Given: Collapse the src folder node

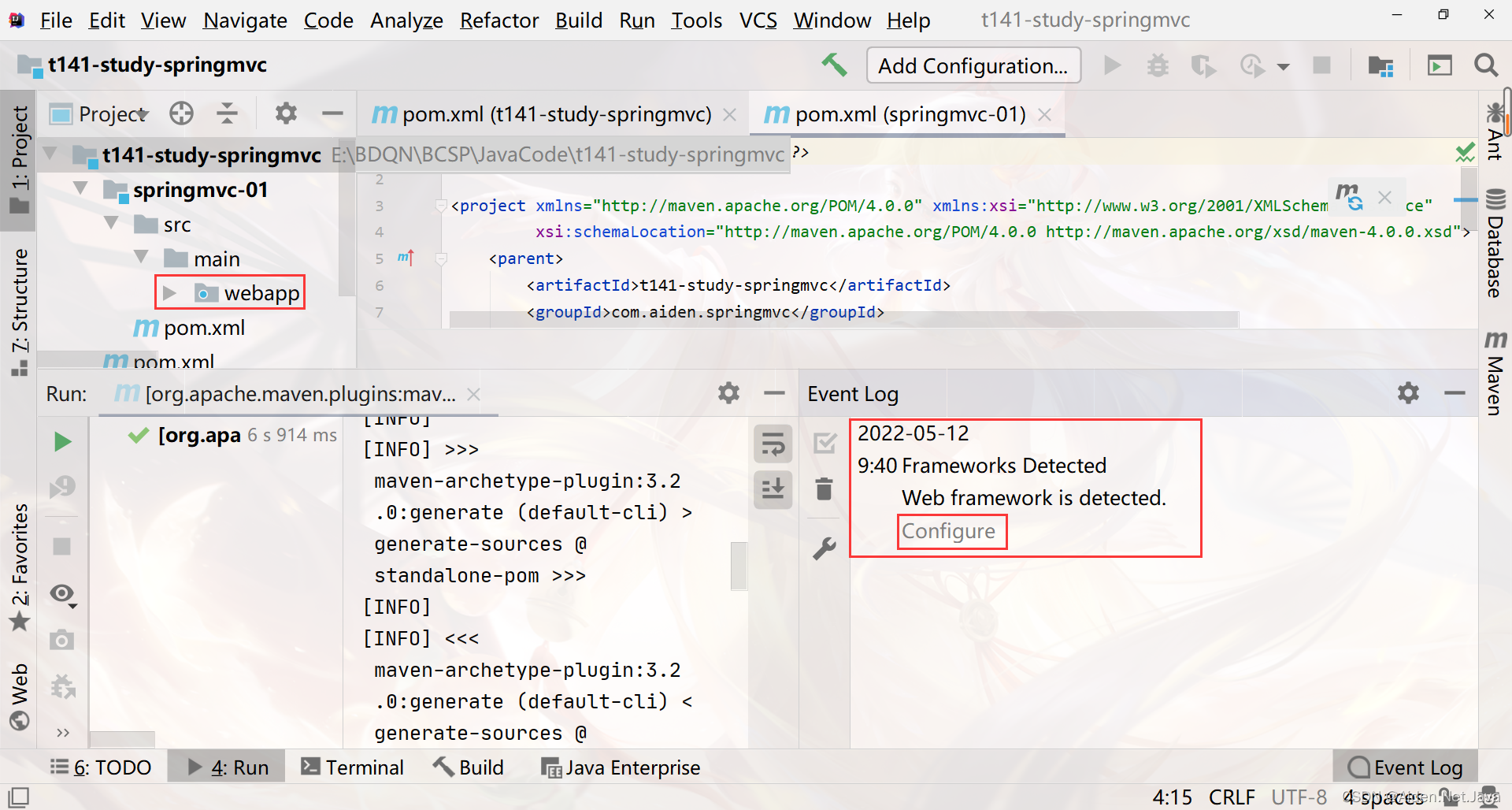Looking at the screenshot, I should tap(111, 223).
